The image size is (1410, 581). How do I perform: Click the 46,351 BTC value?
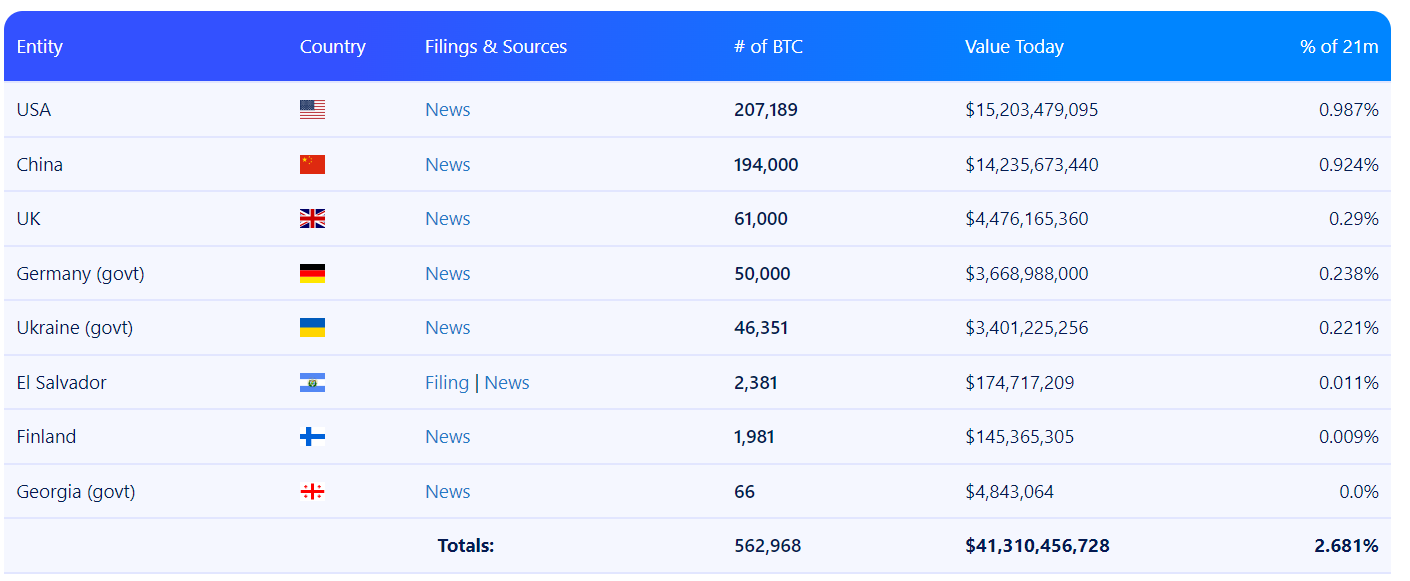[761, 328]
